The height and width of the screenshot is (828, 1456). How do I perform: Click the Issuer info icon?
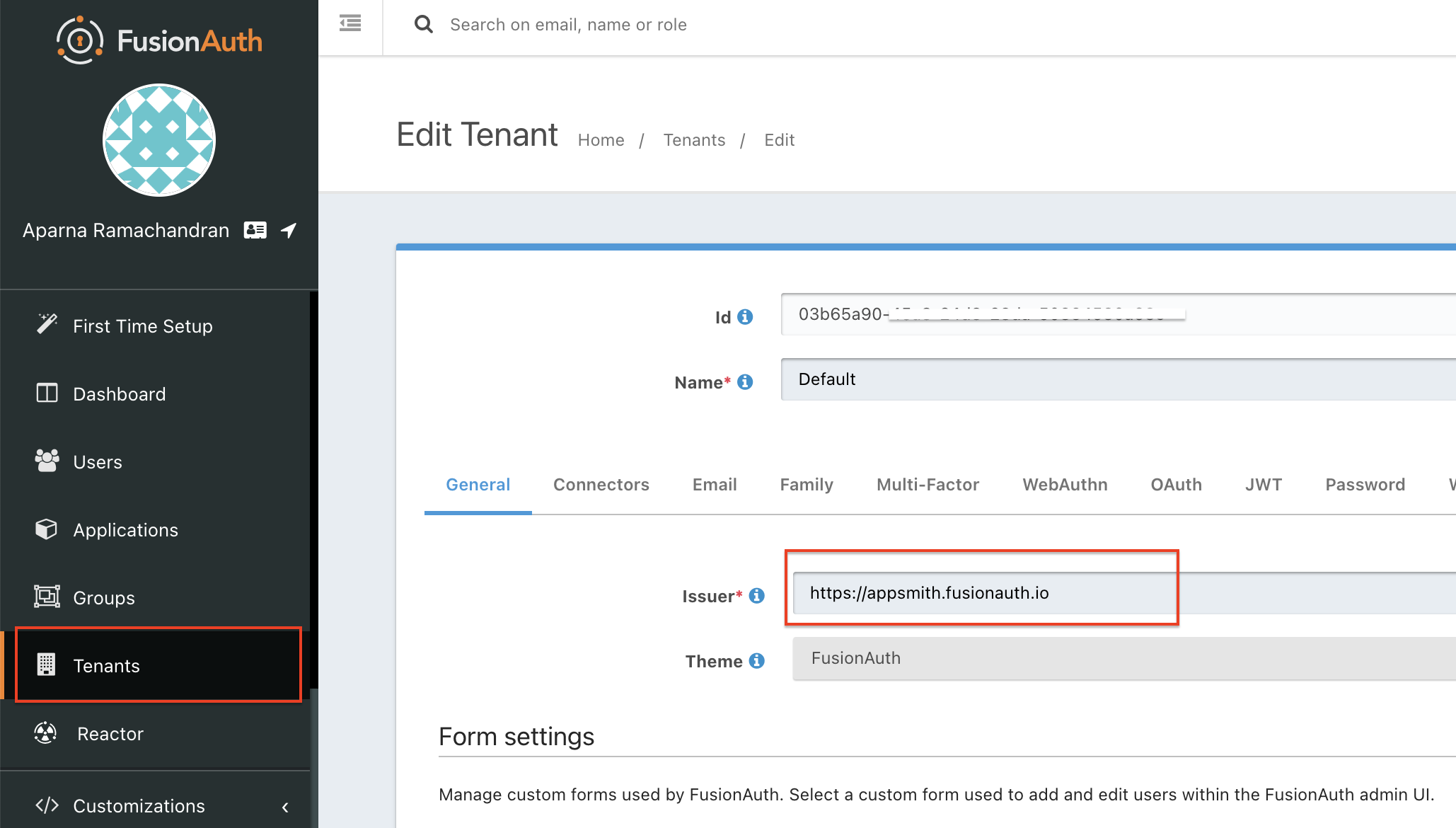pyautogui.click(x=756, y=596)
